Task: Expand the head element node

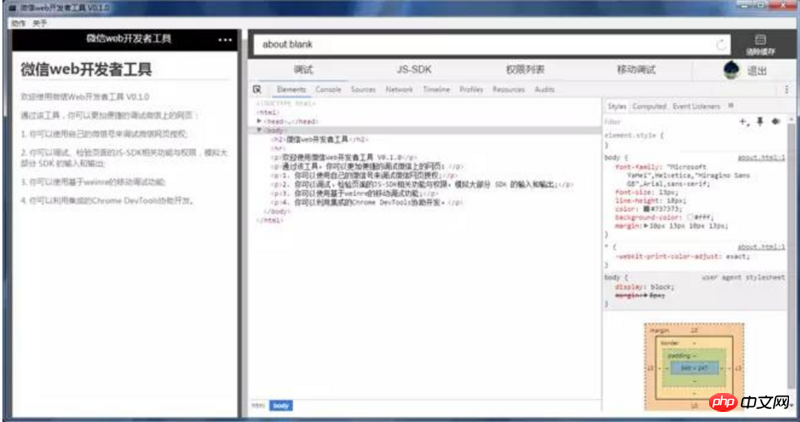Action: [x=259, y=121]
